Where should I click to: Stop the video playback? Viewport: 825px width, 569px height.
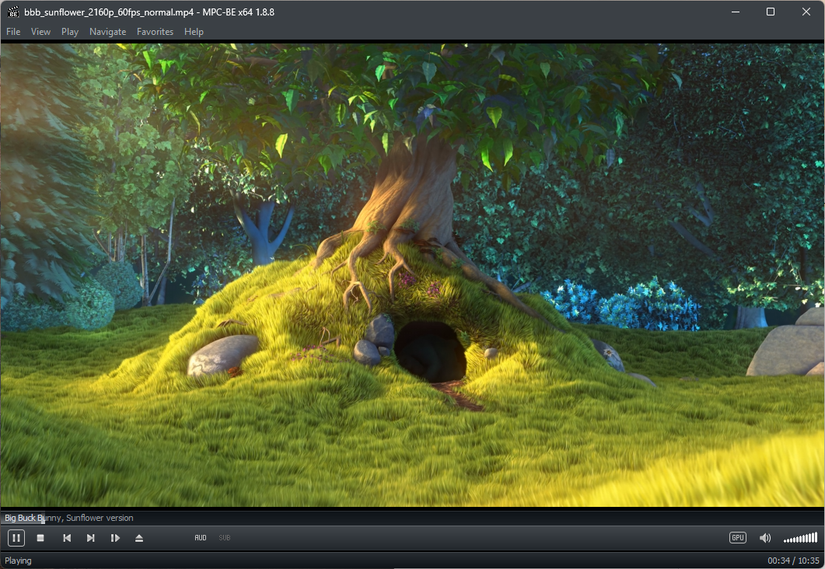41,538
